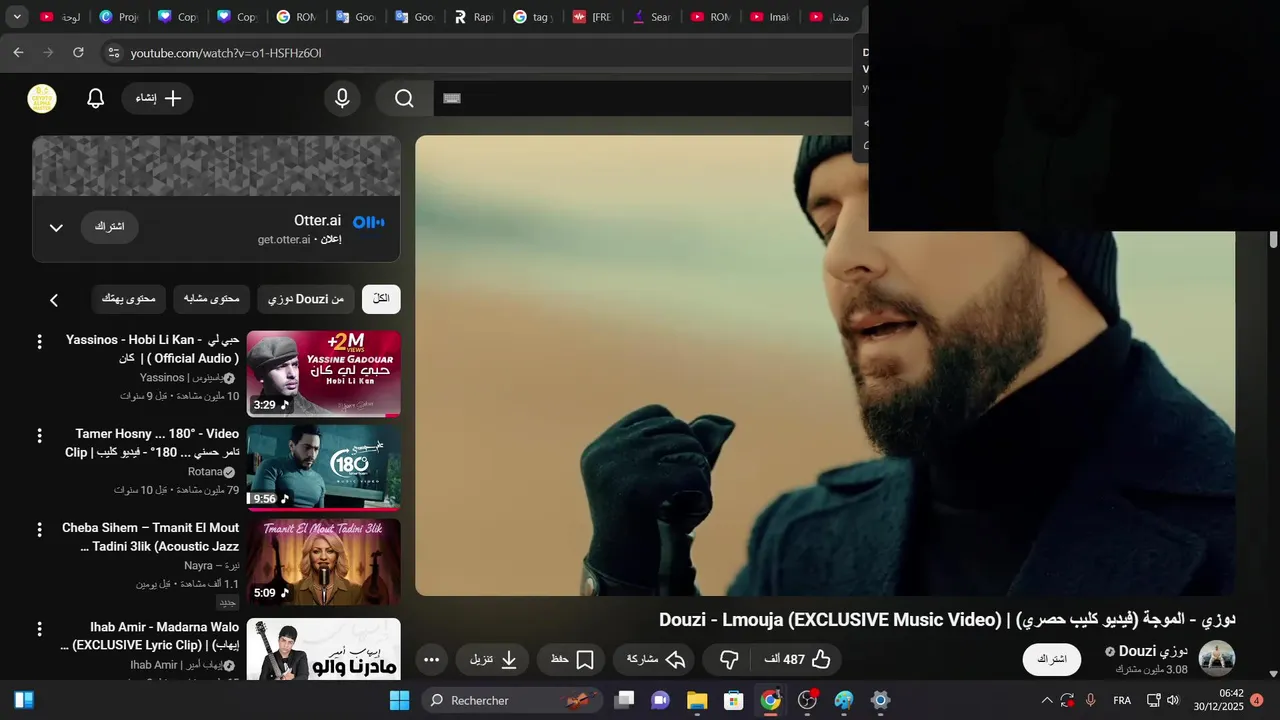Select the محتوى يهمّك filter chip
Screen dimensions: 1280x720
pyautogui.click(x=129, y=299)
